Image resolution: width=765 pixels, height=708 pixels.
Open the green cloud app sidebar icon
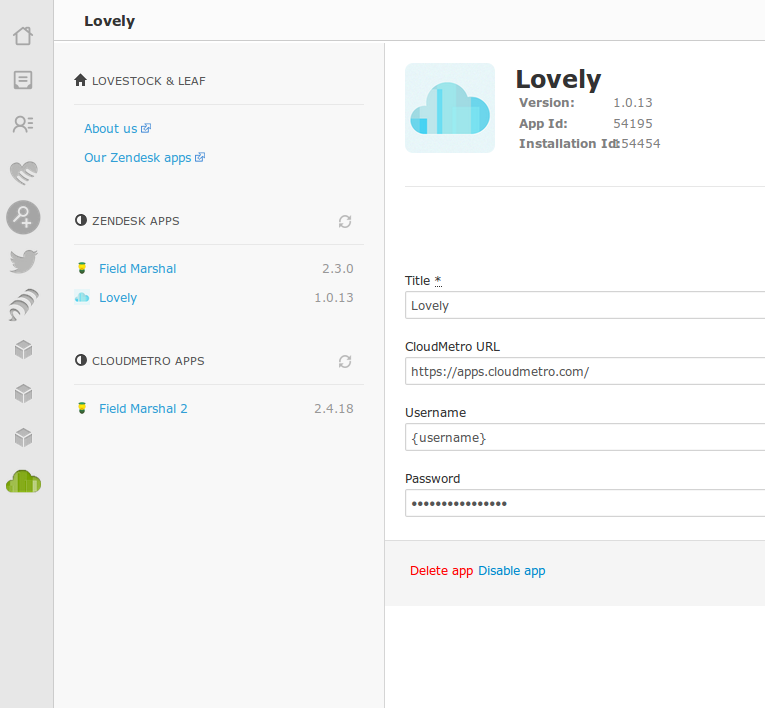[x=23, y=482]
